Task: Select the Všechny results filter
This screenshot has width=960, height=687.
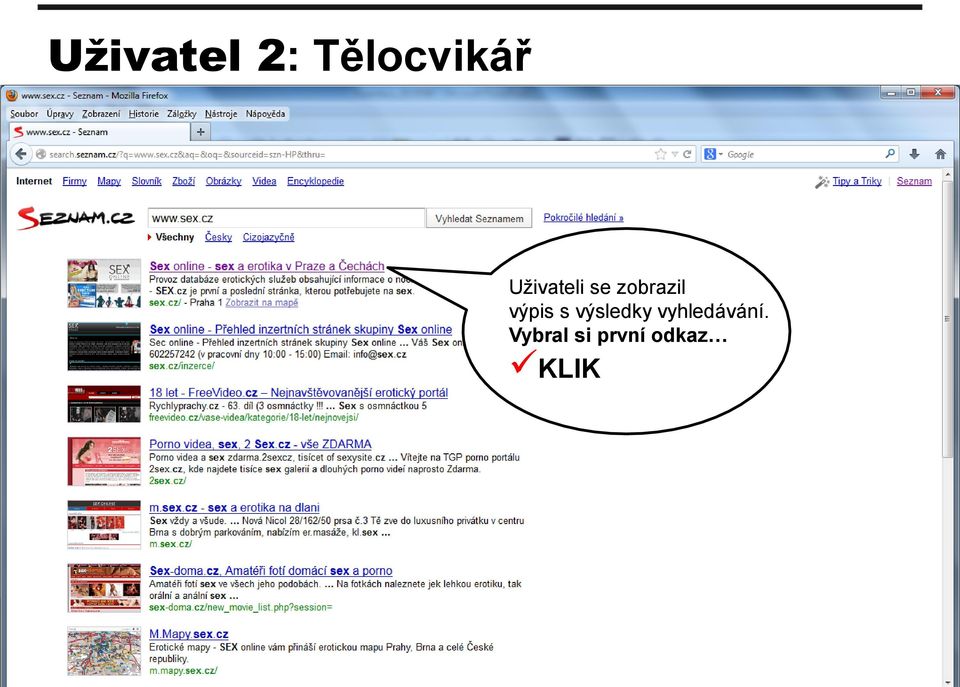Action: pyautogui.click(x=174, y=237)
